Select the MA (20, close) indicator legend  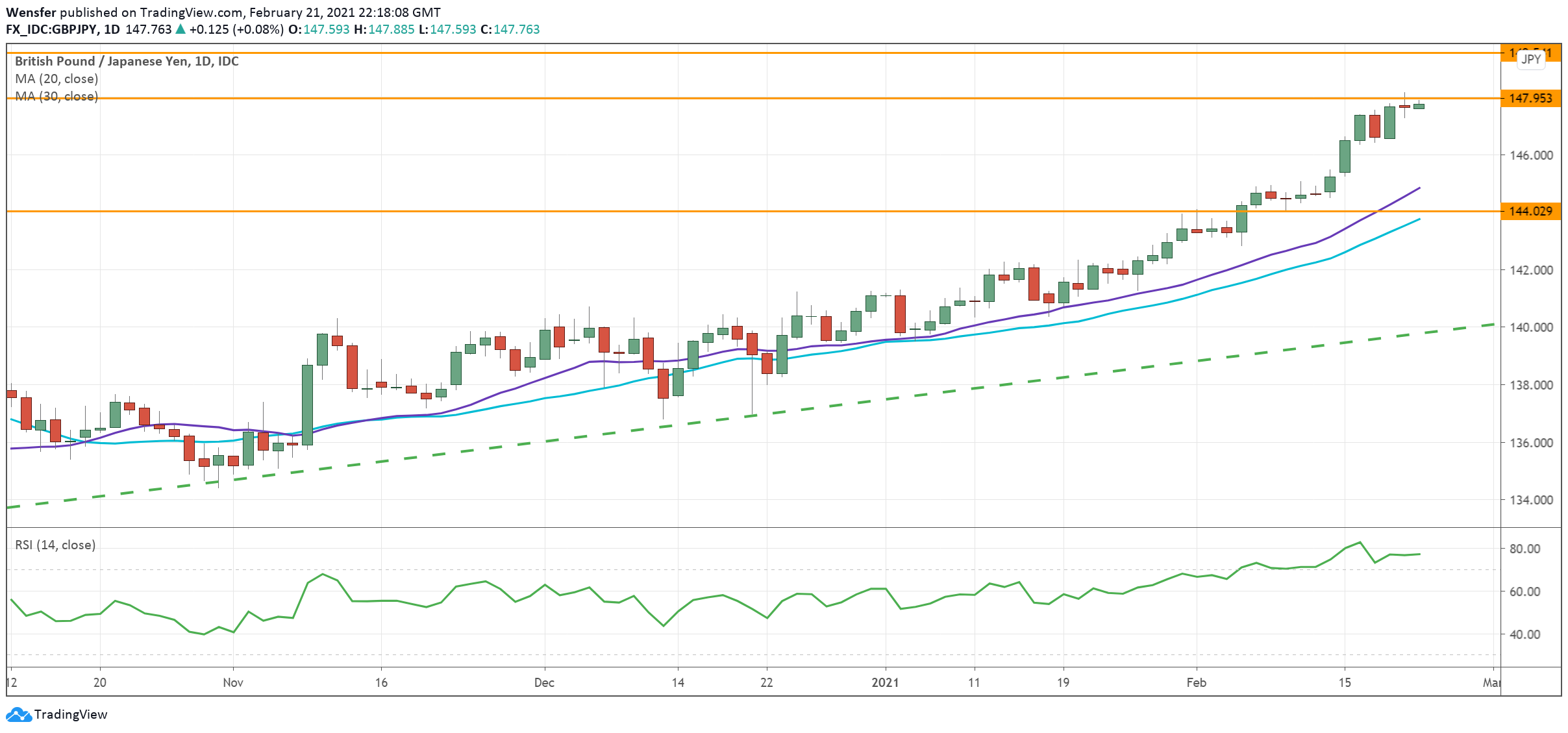56,79
